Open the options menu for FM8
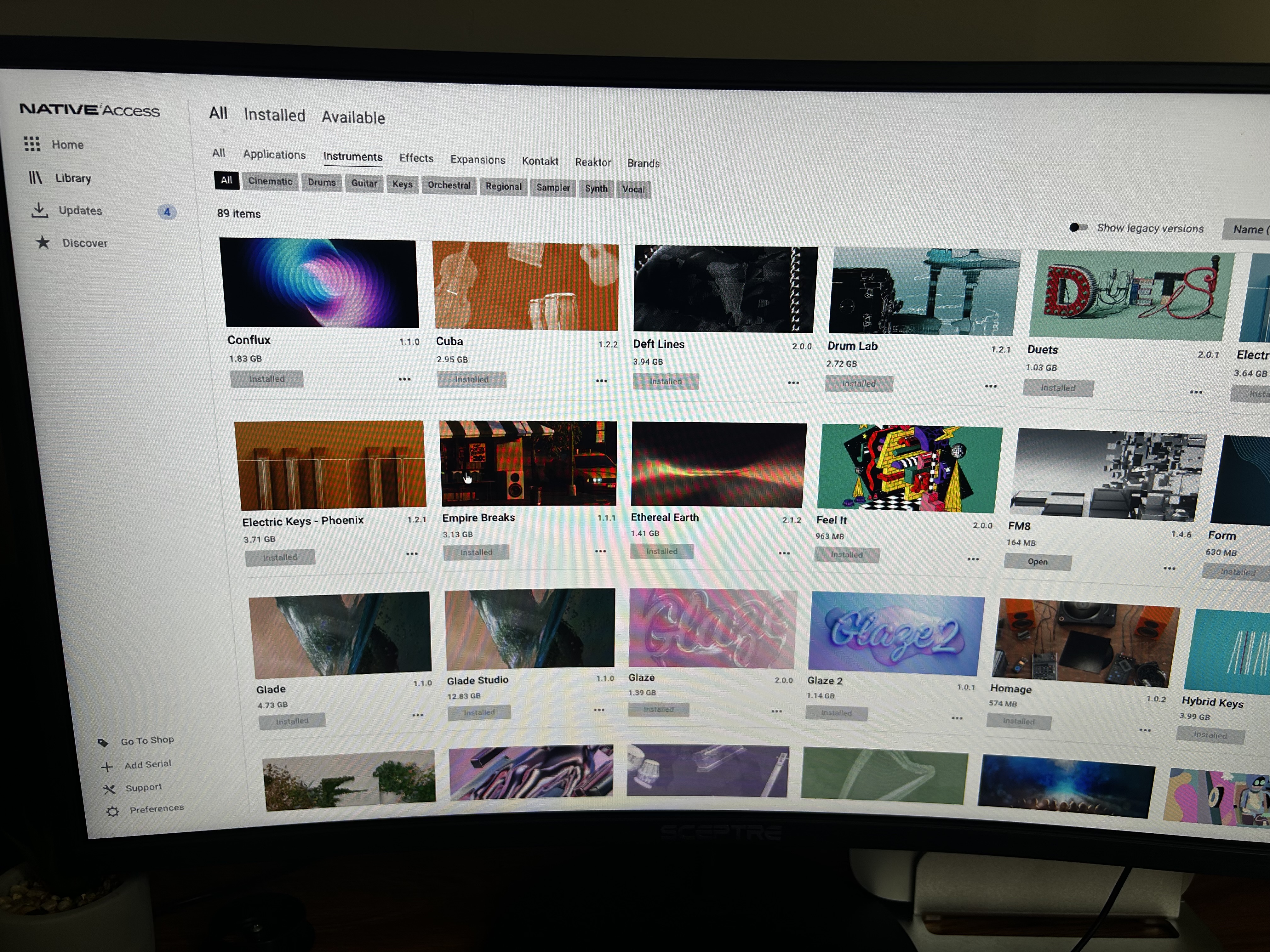The height and width of the screenshot is (952, 1270). point(1170,568)
